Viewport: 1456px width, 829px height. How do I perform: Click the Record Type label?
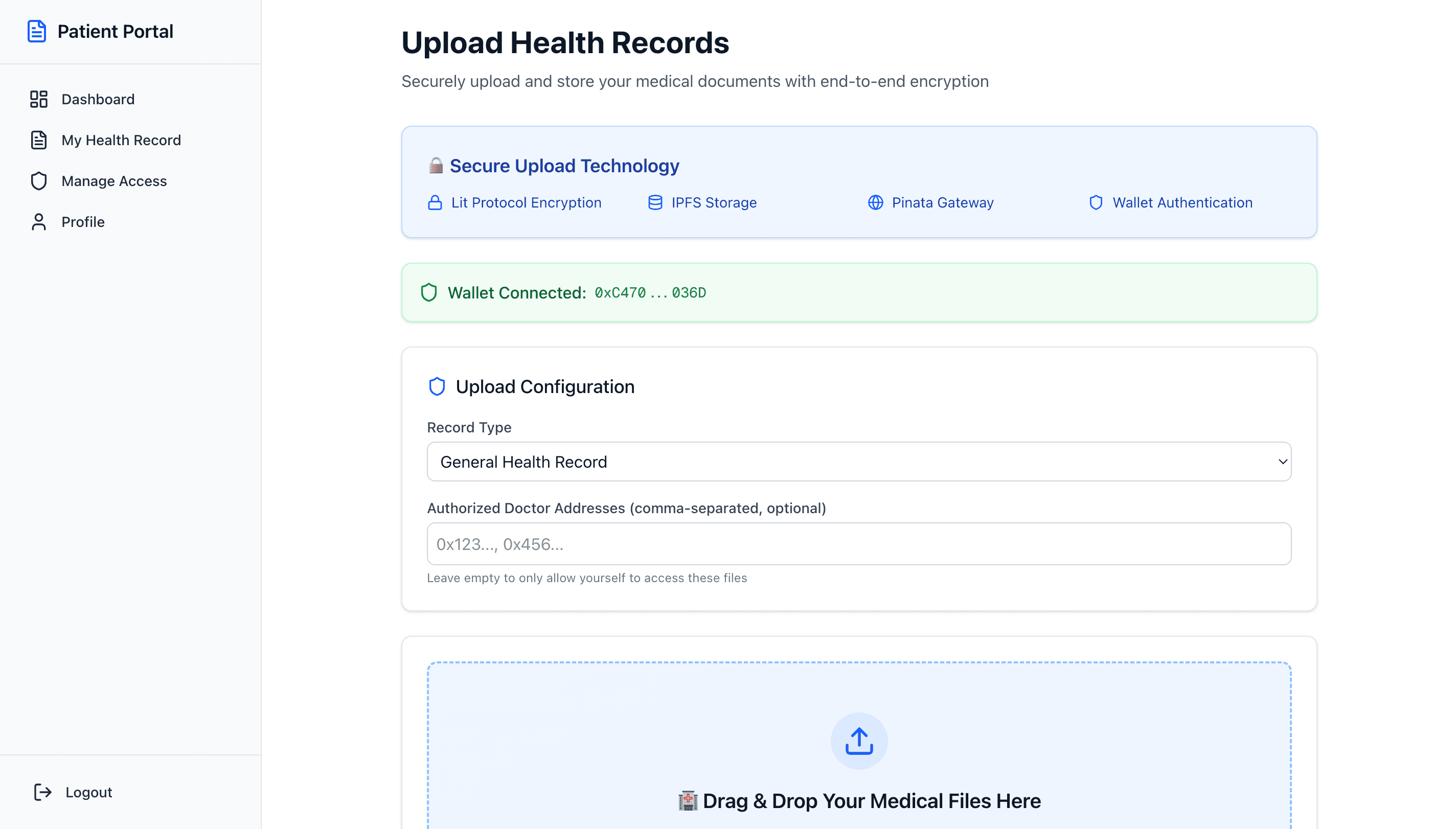tap(469, 428)
